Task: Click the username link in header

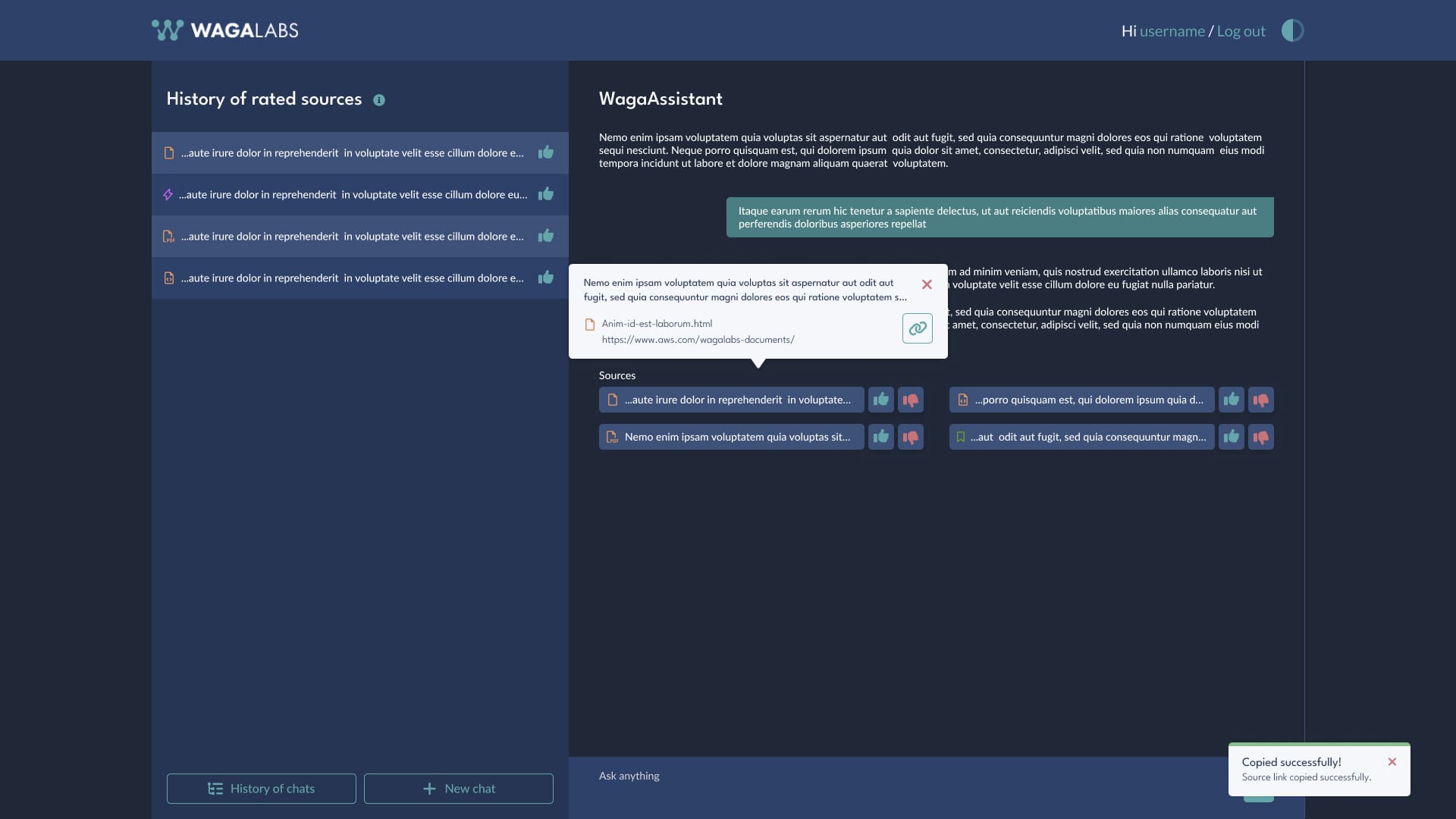Action: coord(1172,31)
